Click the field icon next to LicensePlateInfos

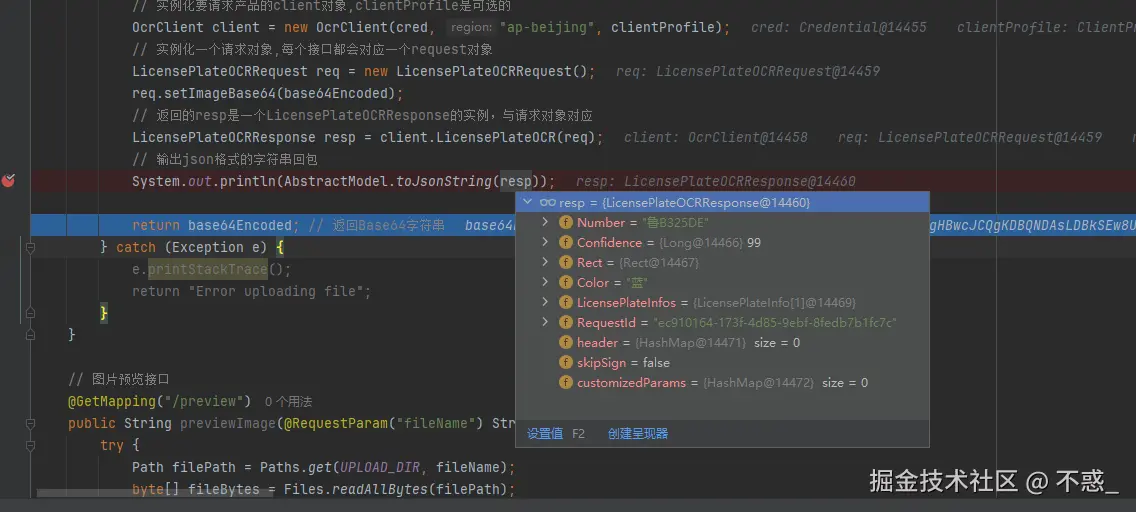tap(566, 303)
